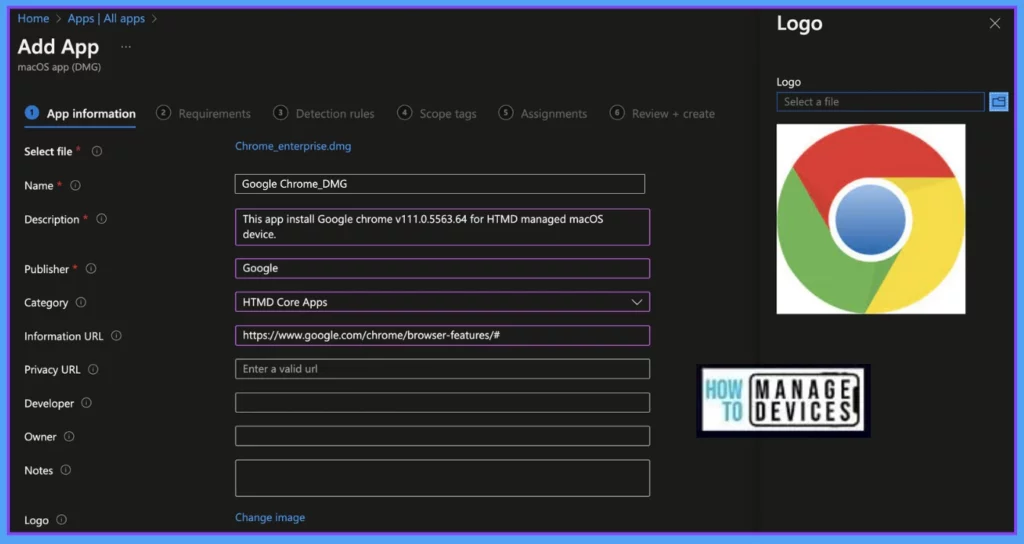Click the Change image link
Image resolution: width=1024 pixels, height=544 pixels.
pos(270,517)
